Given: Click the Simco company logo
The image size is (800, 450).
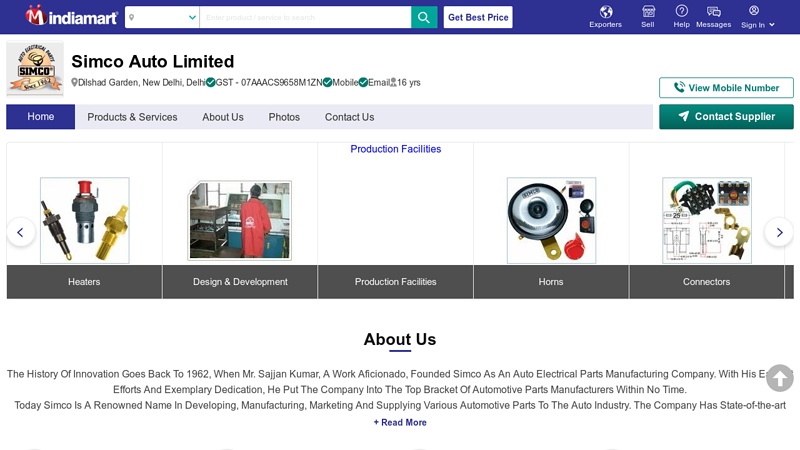Looking at the screenshot, I should 35,68.
